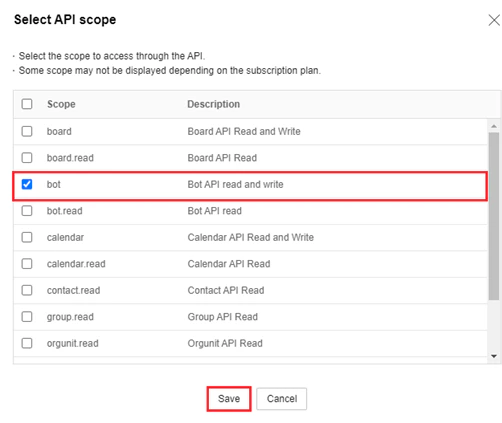This screenshot has height=423, width=502.
Task: Click the Description column header
Action: pyautogui.click(x=214, y=104)
